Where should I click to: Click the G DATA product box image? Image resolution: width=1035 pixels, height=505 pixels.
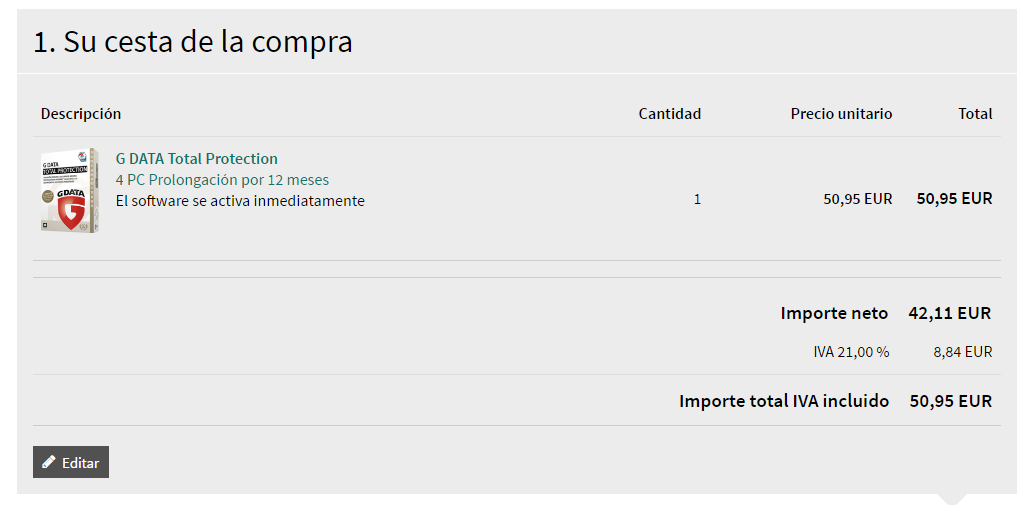[69, 190]
